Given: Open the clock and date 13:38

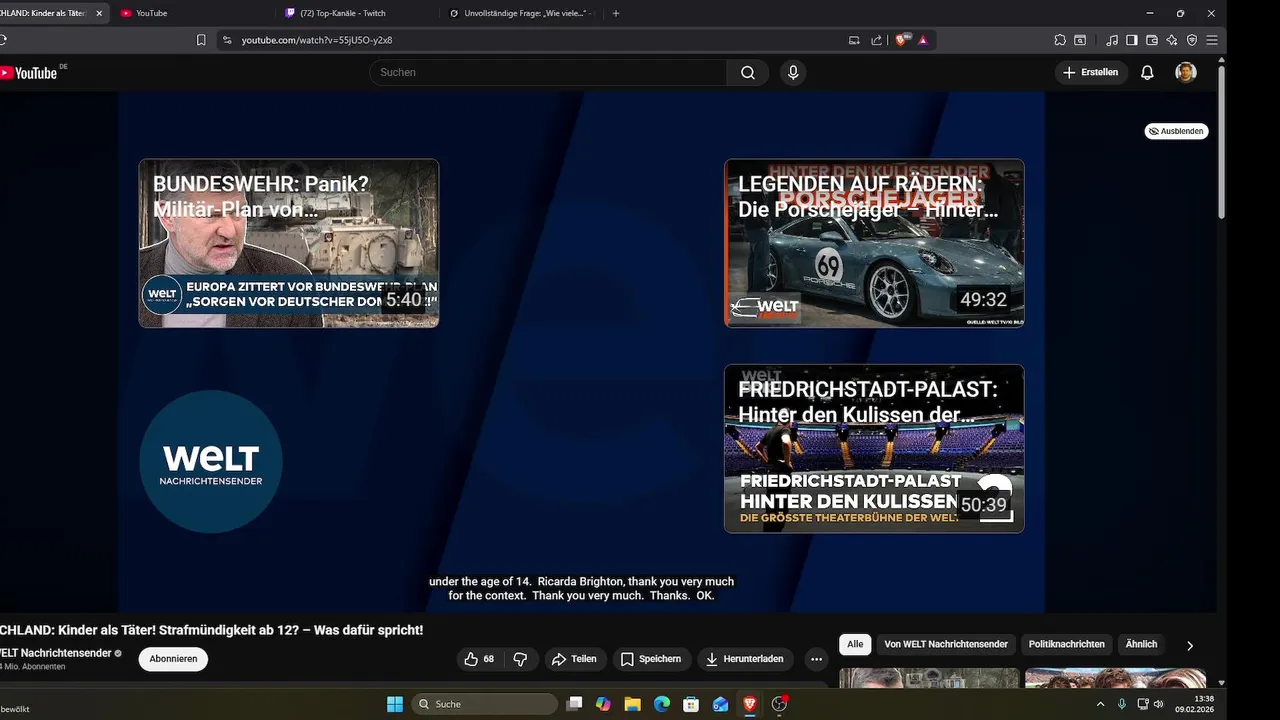Looking at the screenshot, I should tap(1194, 704).
